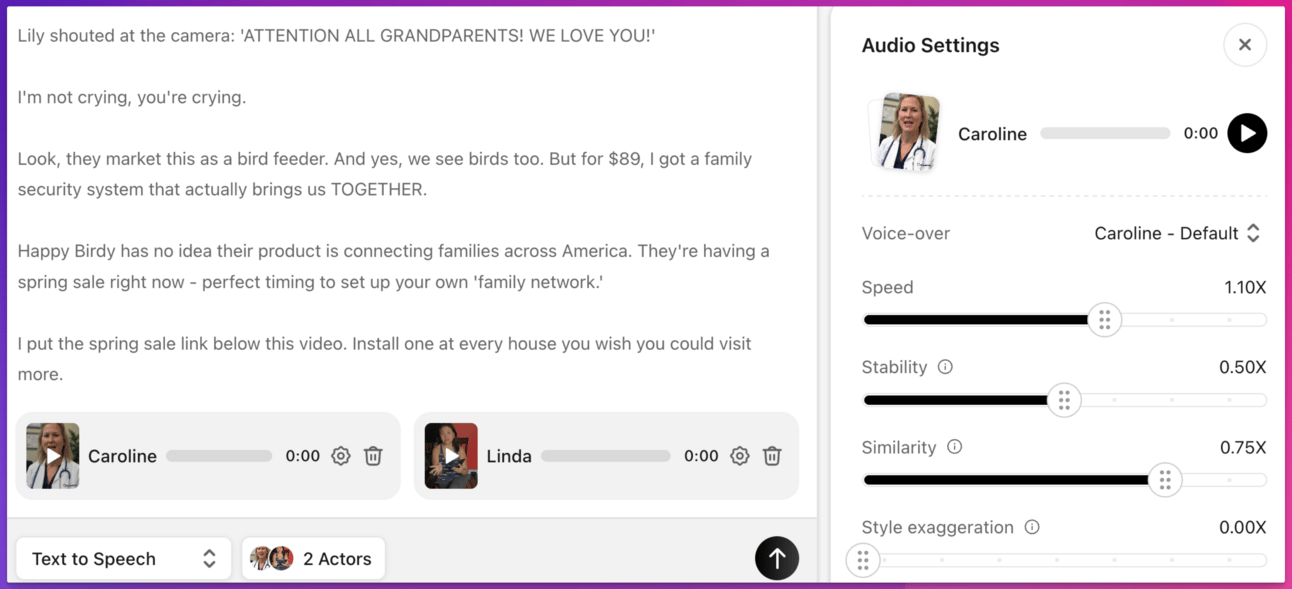Click the paragraph starting "Look, they market this"

[x=385, y=174]
